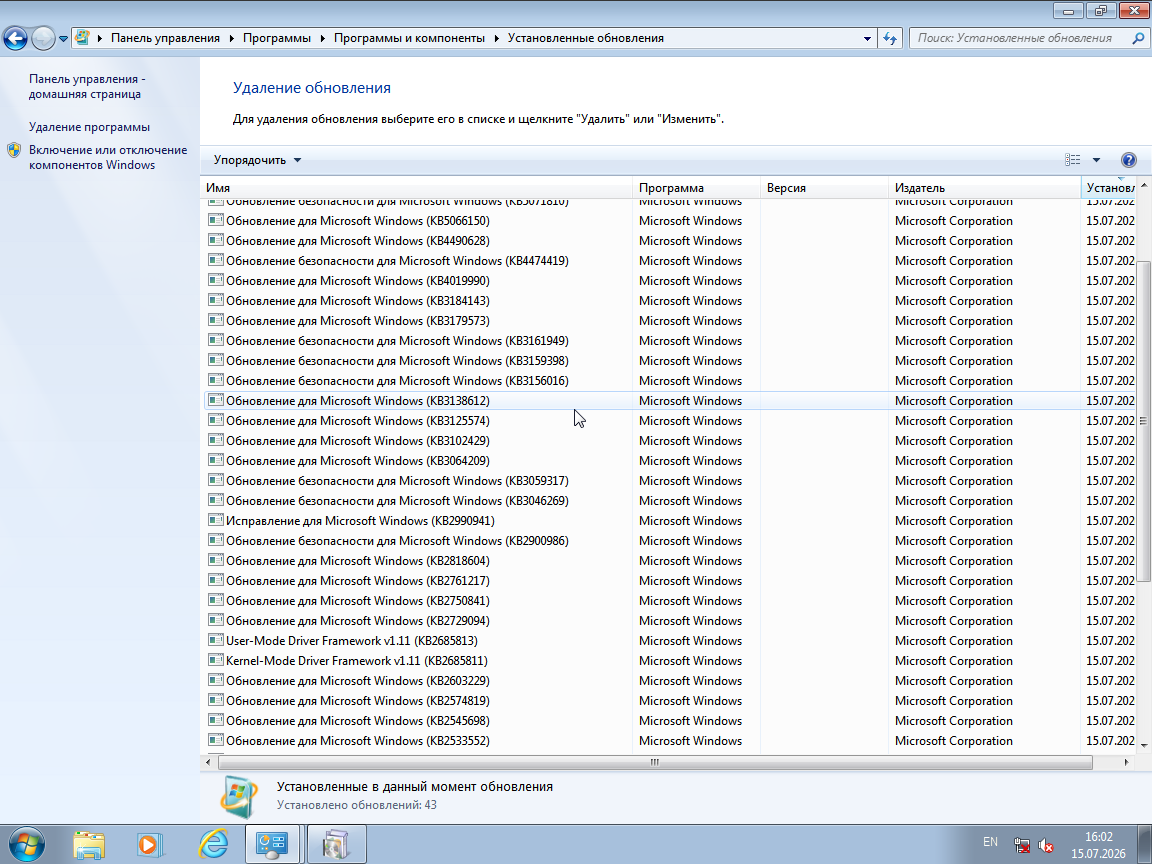The height and width of the screenshot is (864, 1152).
Task: Select security update KB3161949
Action: pyautogui.click(x=669, y=341)
